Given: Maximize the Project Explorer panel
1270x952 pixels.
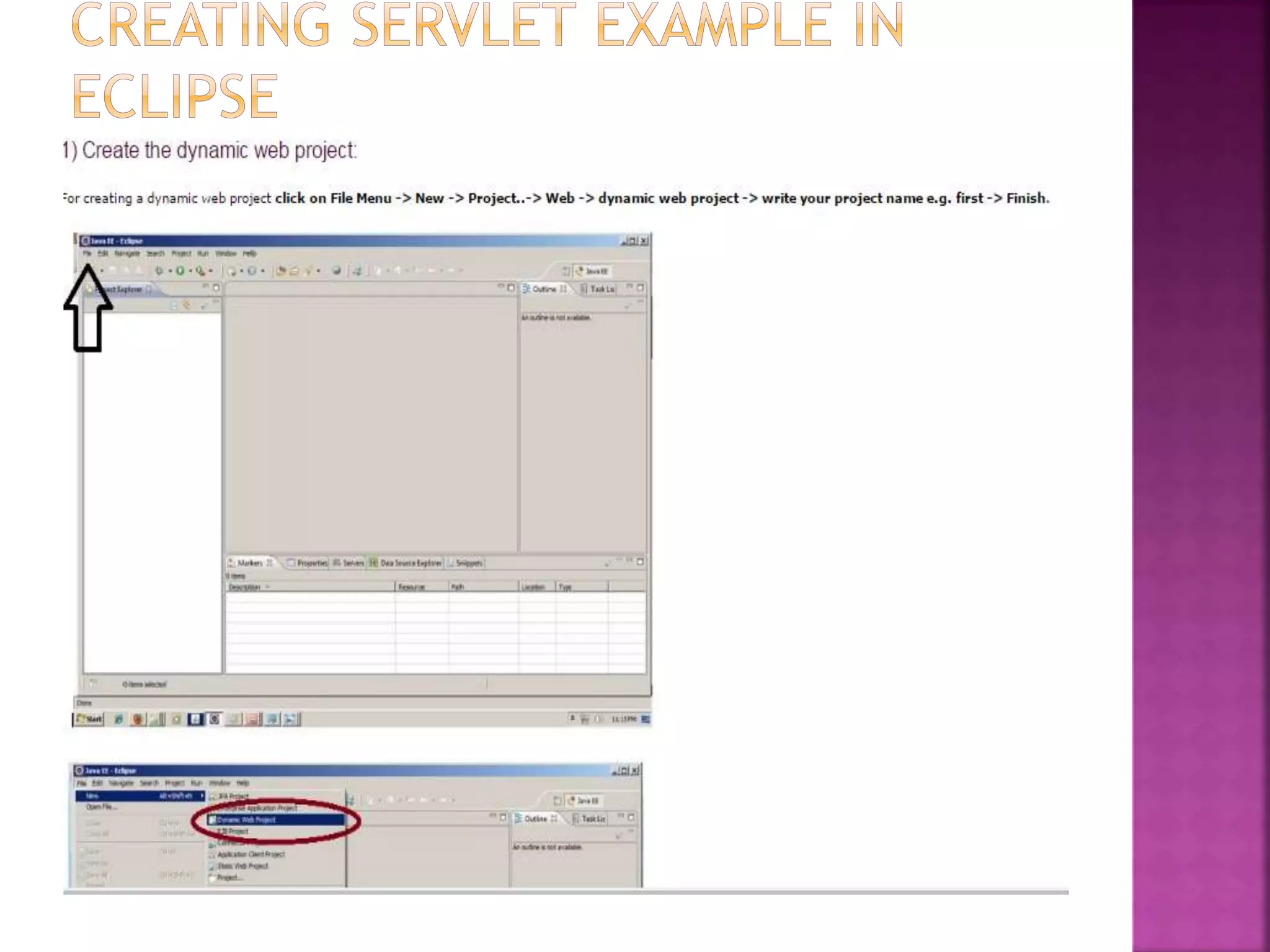Looking at the screenshot, I should coord(216,288).
